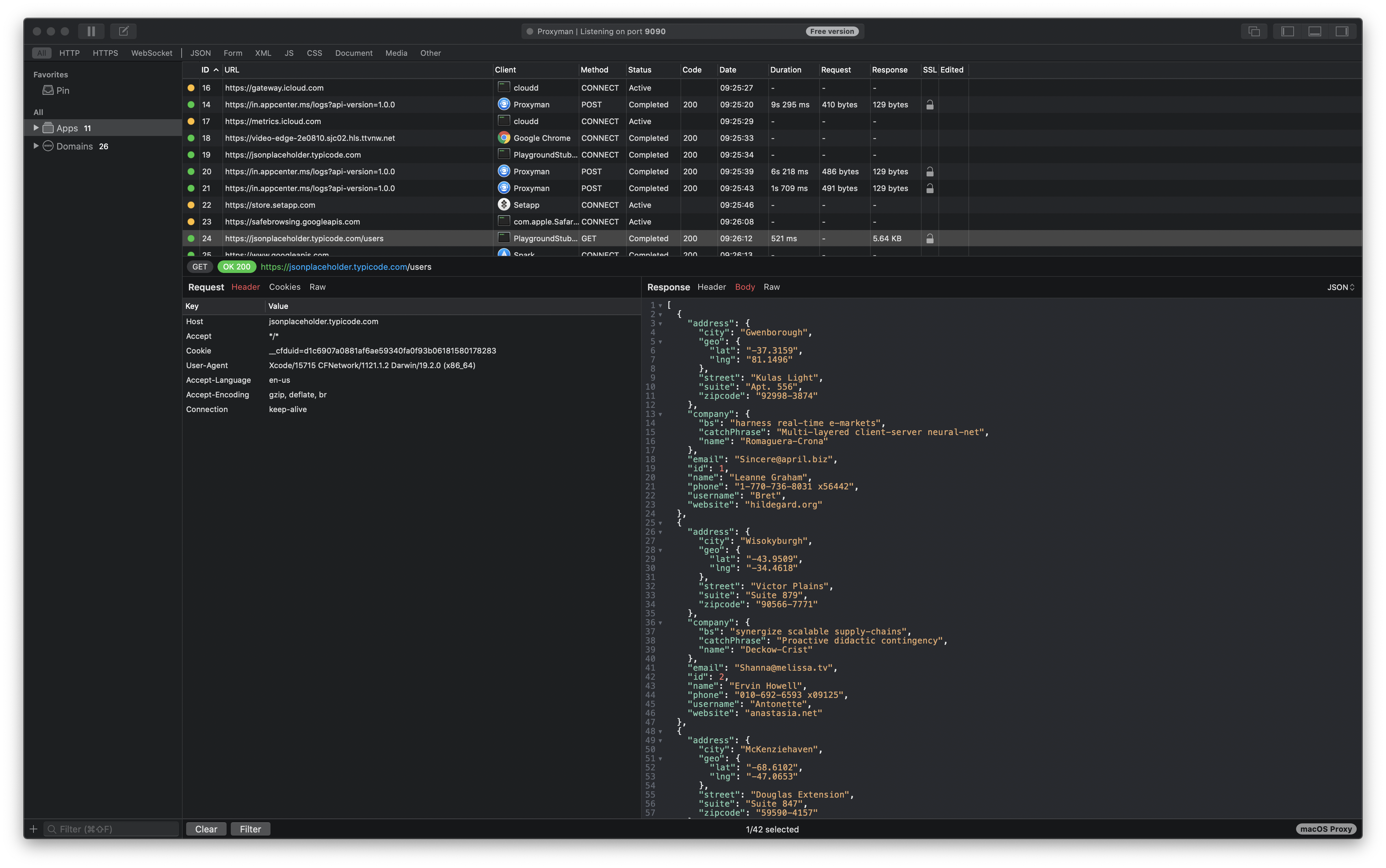This screenshot has height=868, width=1386.
Task: Pause recording with the pause toolbar button
Action: coord(91,31)
